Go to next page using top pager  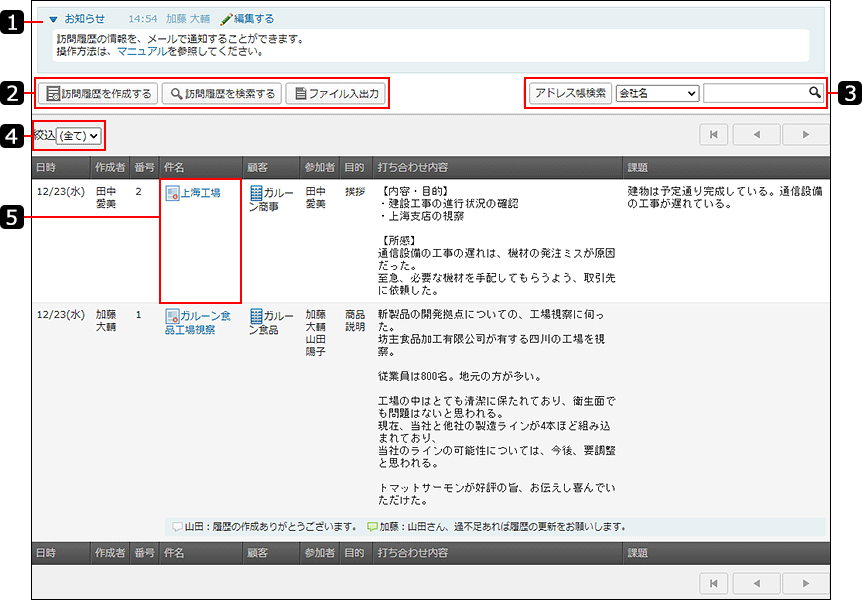point(805,135)
